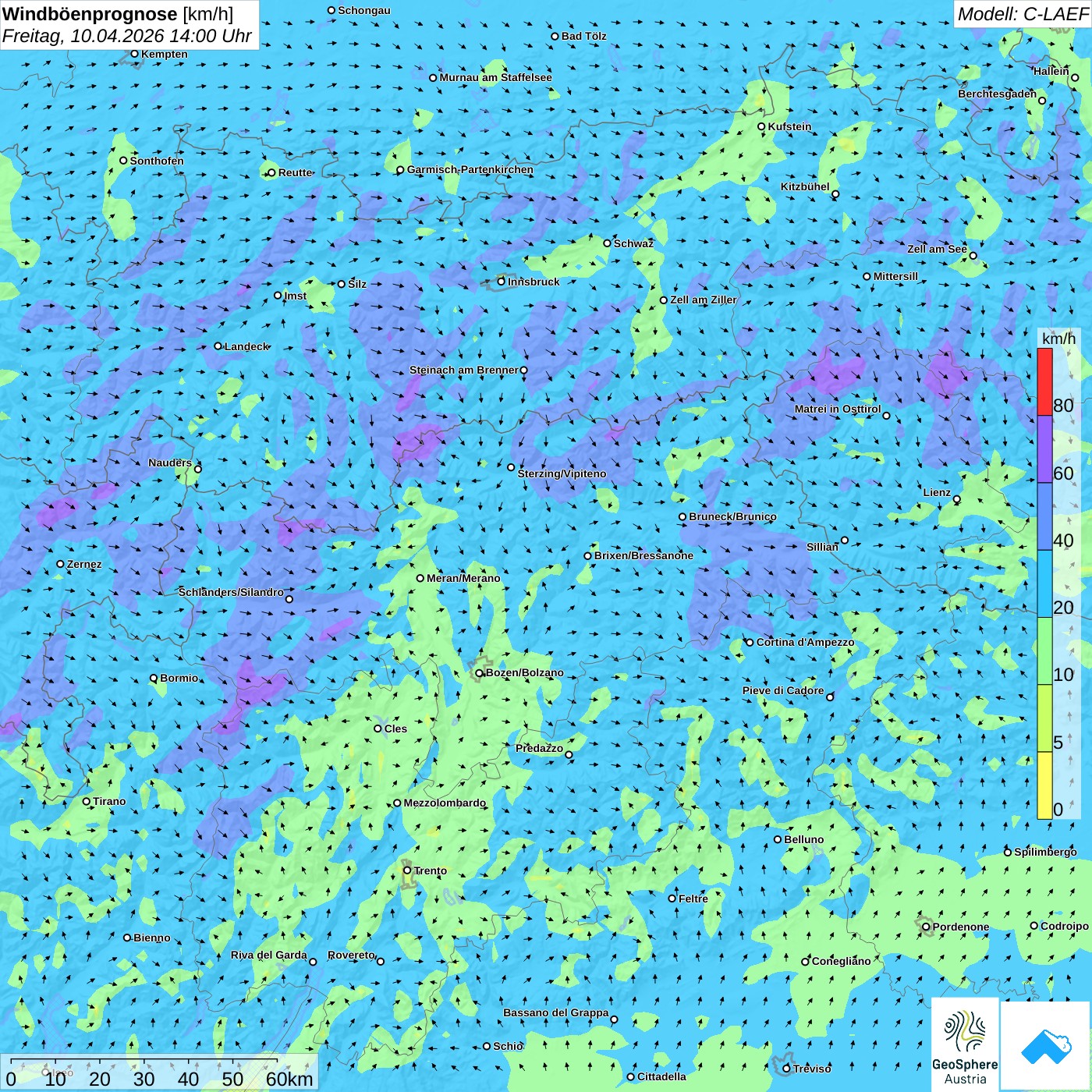Click the 60km scale label
Viewport: 1092px width, 1092px height.
pos(289,1079)
